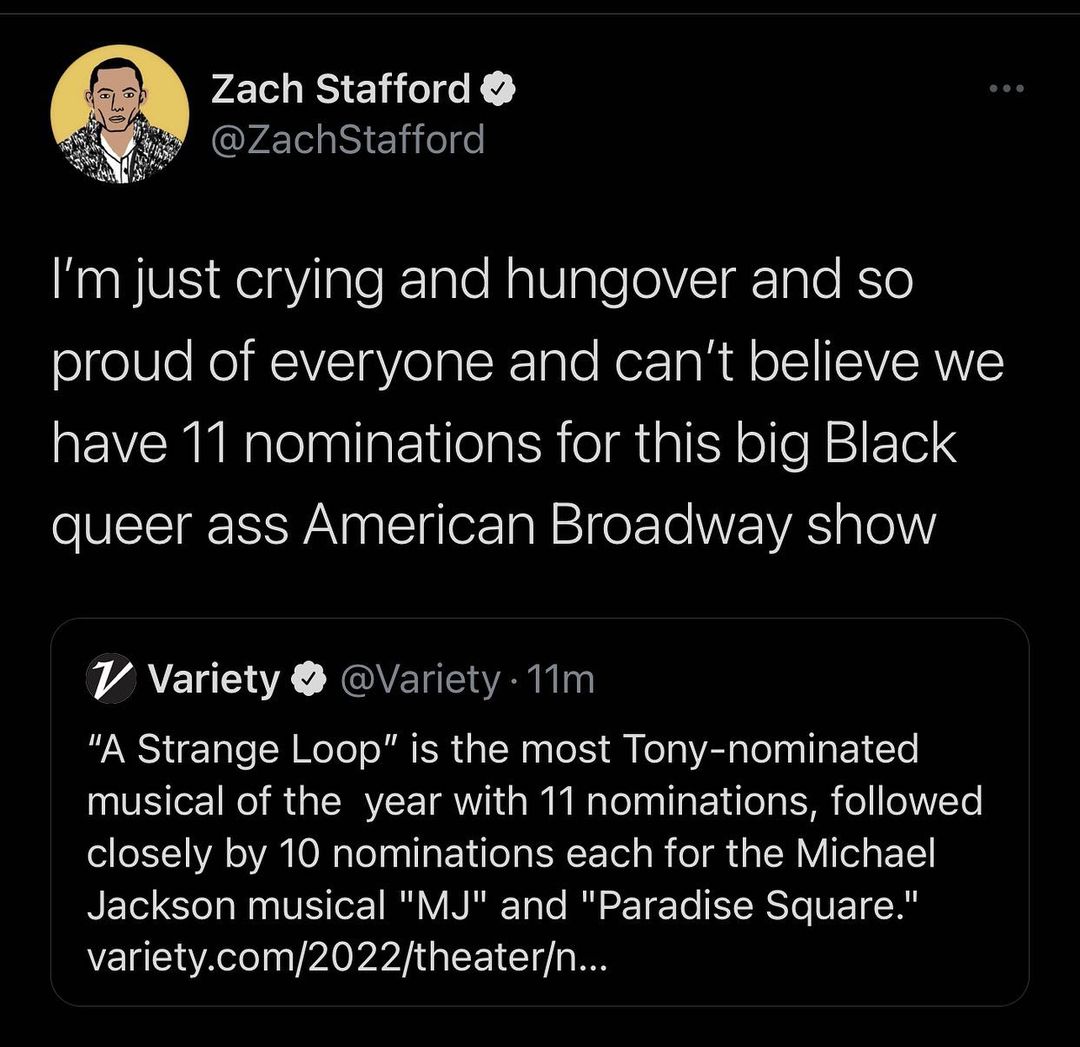Click the Variety logo avatar
Viewport: 1080px width, 1047px height.
pyautogui.click(x=110, y=680)
